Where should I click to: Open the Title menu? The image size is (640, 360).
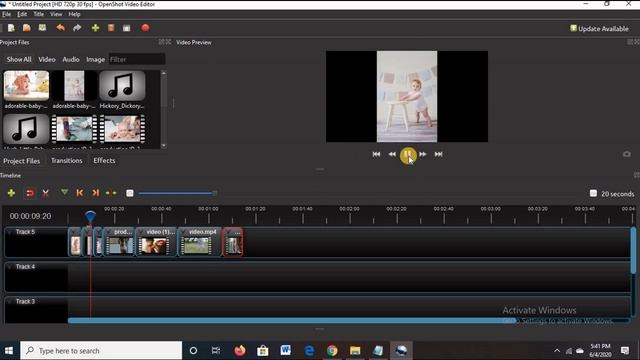(38, 14)
